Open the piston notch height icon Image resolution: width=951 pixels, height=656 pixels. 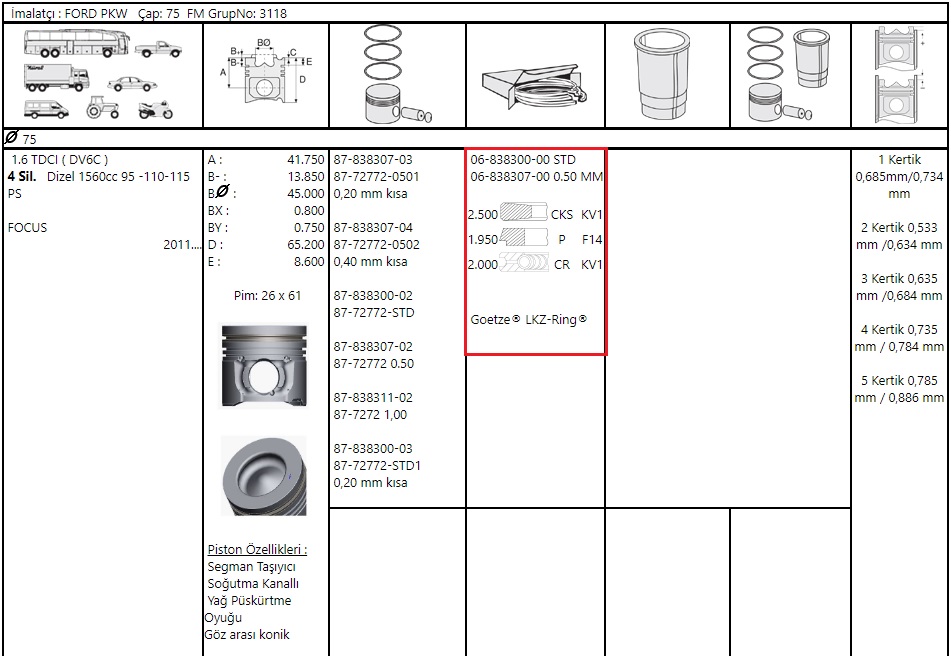coord(900,75)
